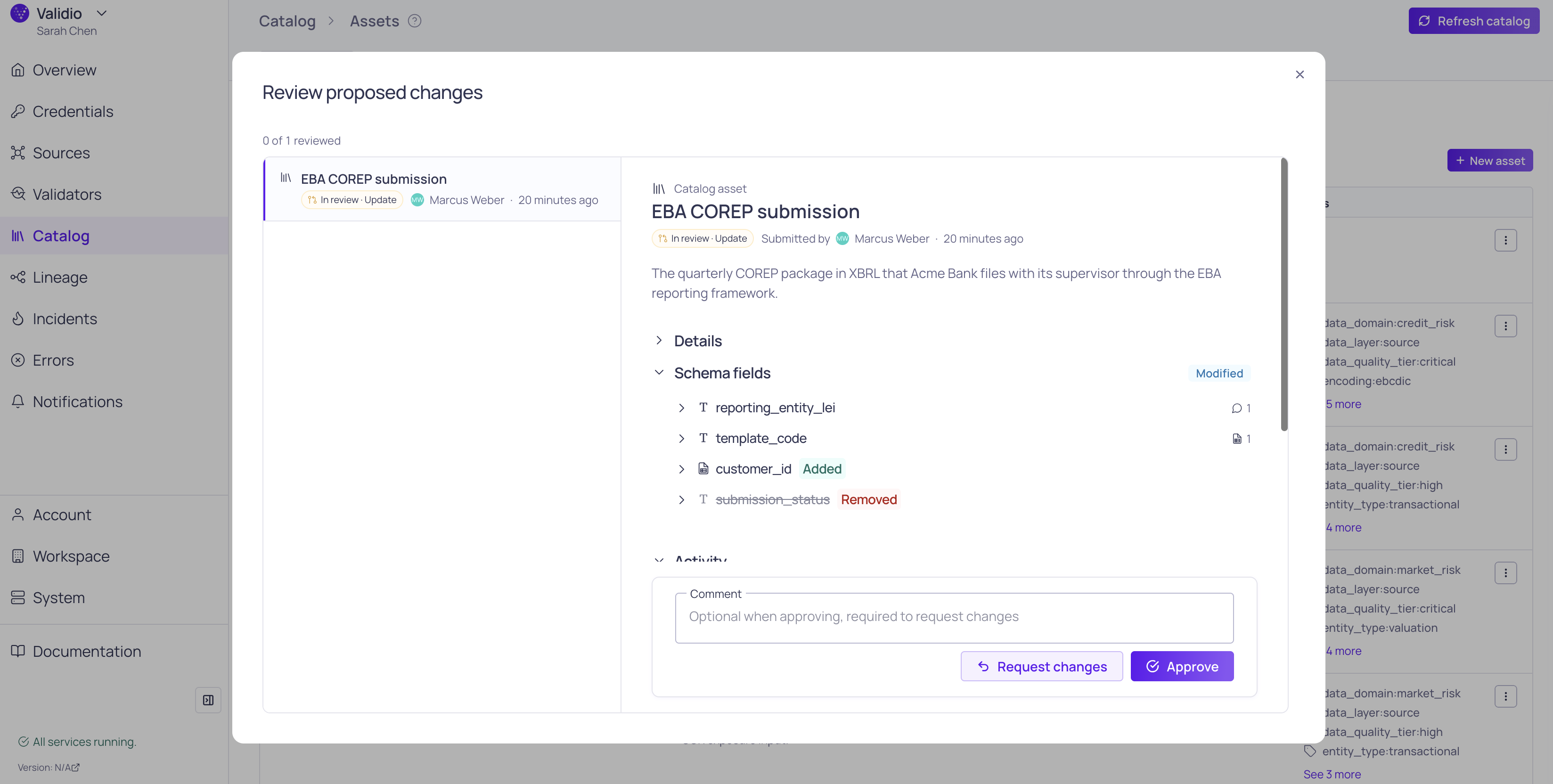Screen dimensions: 1553x784
Task: Close the Review proposed changes dialog
Action: tap(1300, 75)
